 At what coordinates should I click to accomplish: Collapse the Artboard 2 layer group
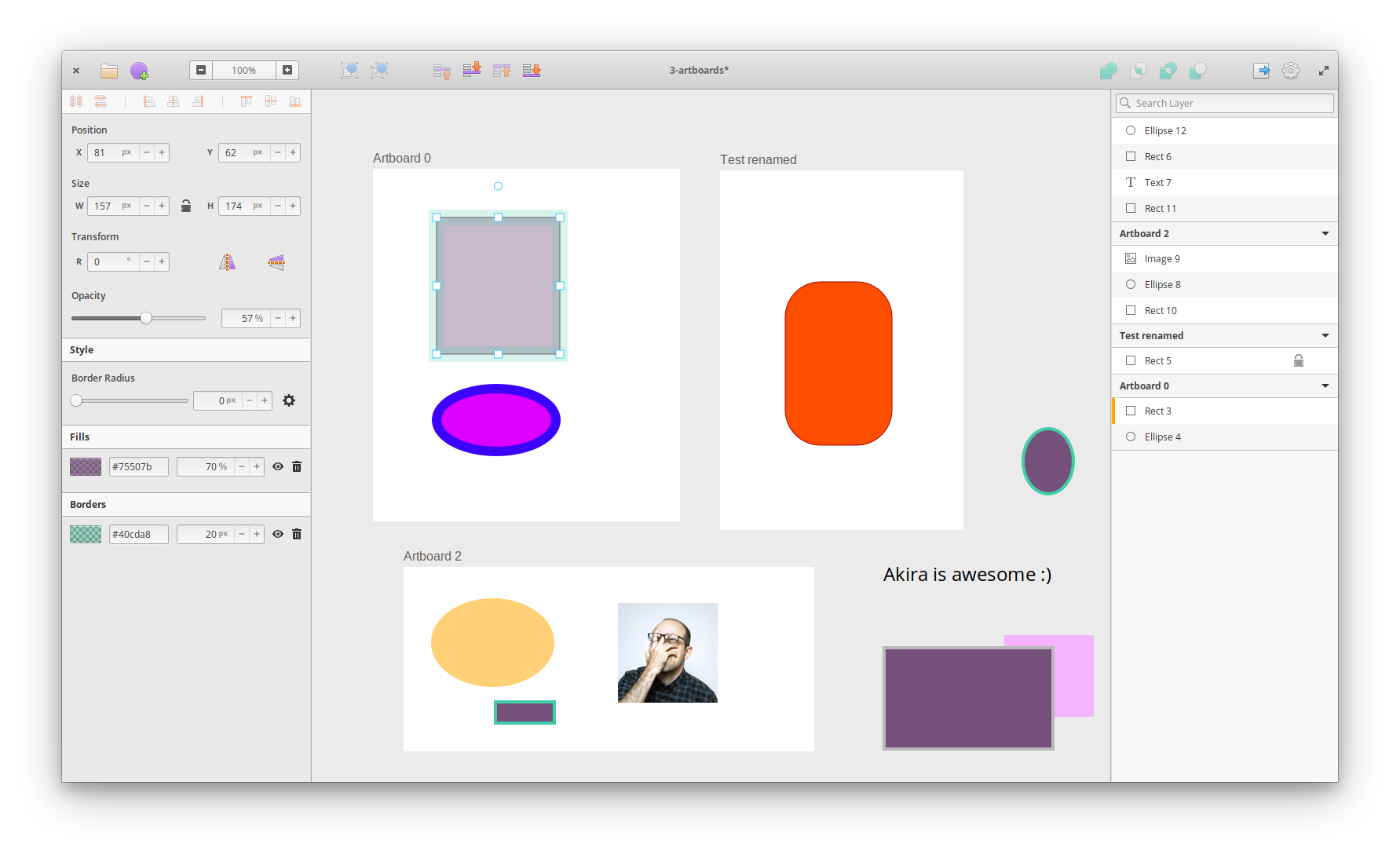[1325, 233]
